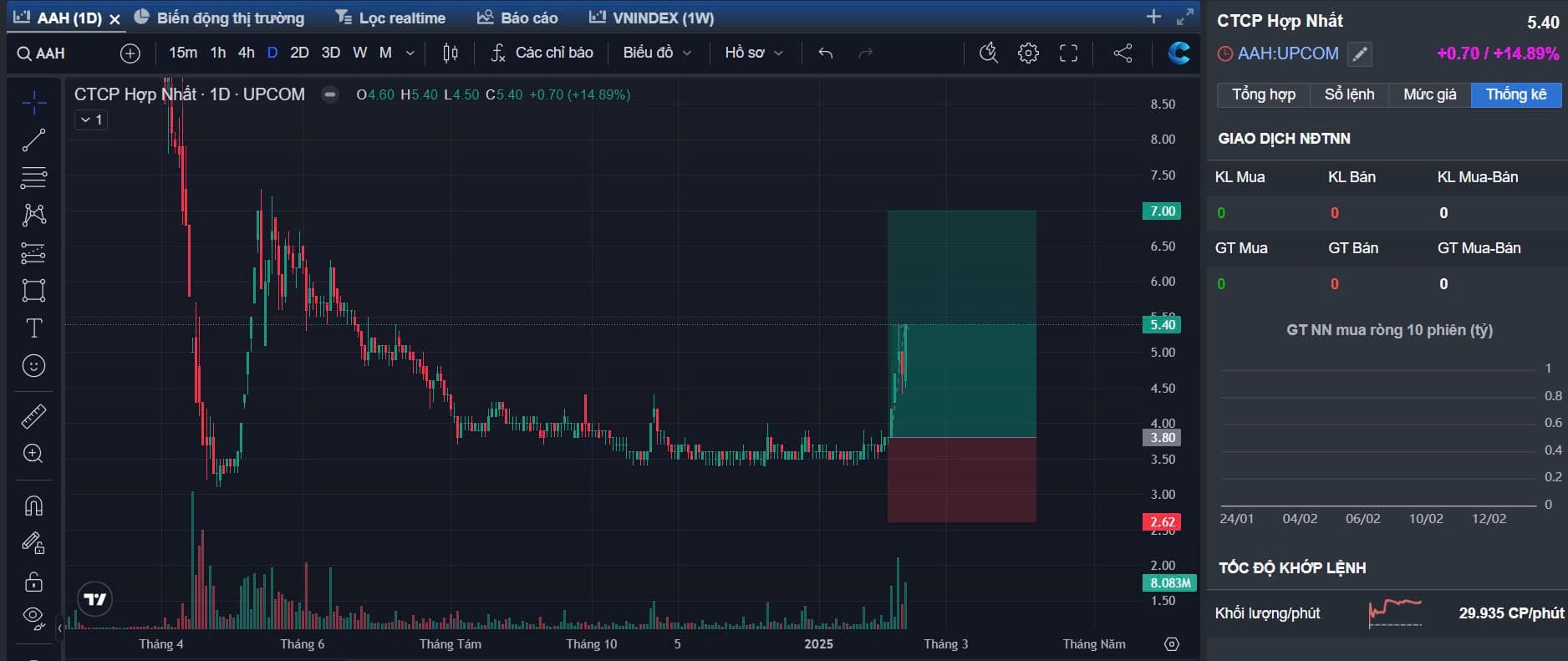Switch to the 3D interval
This screenshot has width=1568, height=661.
click(x=331, y=53)
